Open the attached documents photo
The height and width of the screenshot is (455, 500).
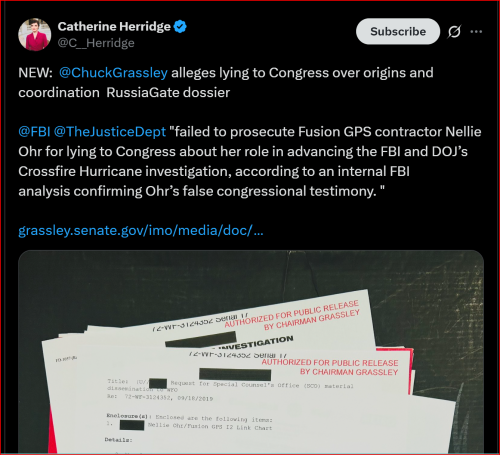coord(251,352)
